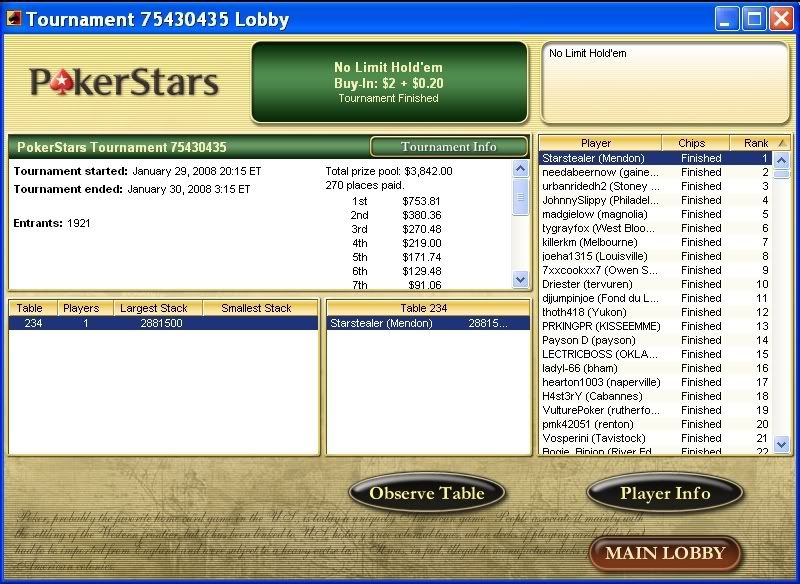The height and width of the screenshot is (584, 800).
Task: Click the PokerStars Tournament 75430435 heading
Action: (x=122, y=147)
